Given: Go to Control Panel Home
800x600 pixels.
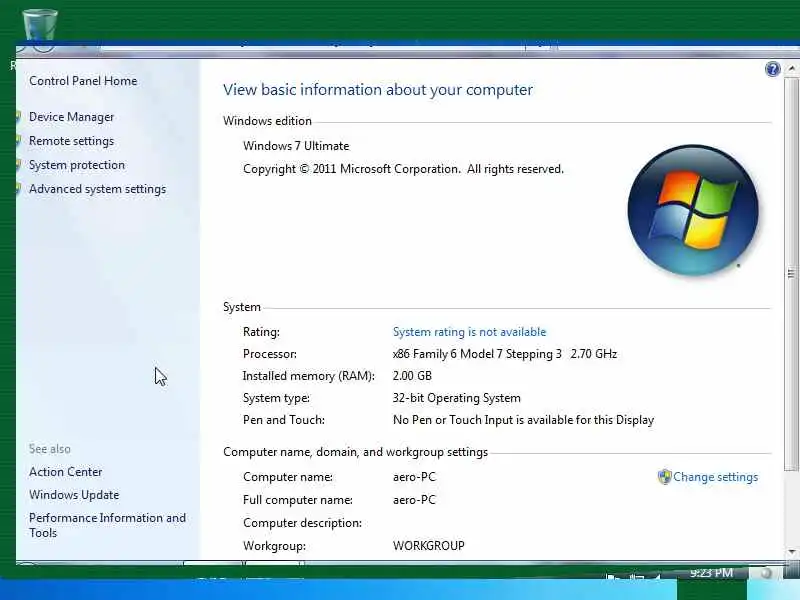Looking at the screenshot, I should 83,81.
